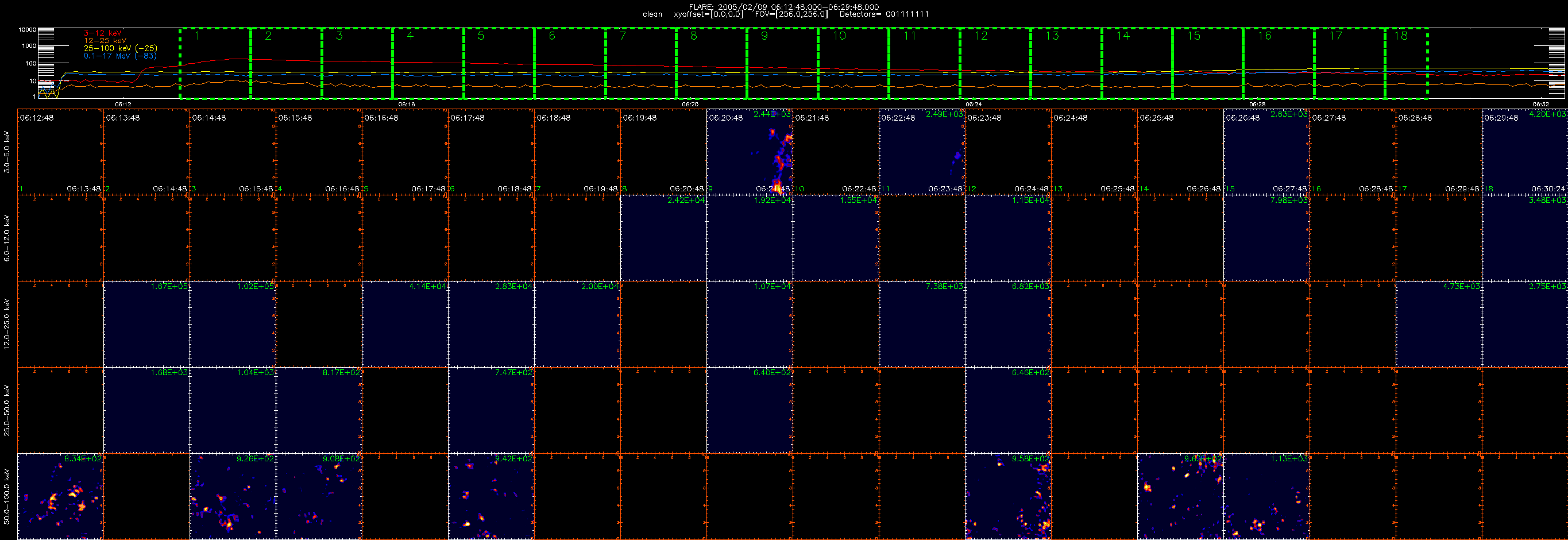Pick interval 13 in the light curve
The width and height of the screenshot is (1568, 540).
coord(1066,63)
